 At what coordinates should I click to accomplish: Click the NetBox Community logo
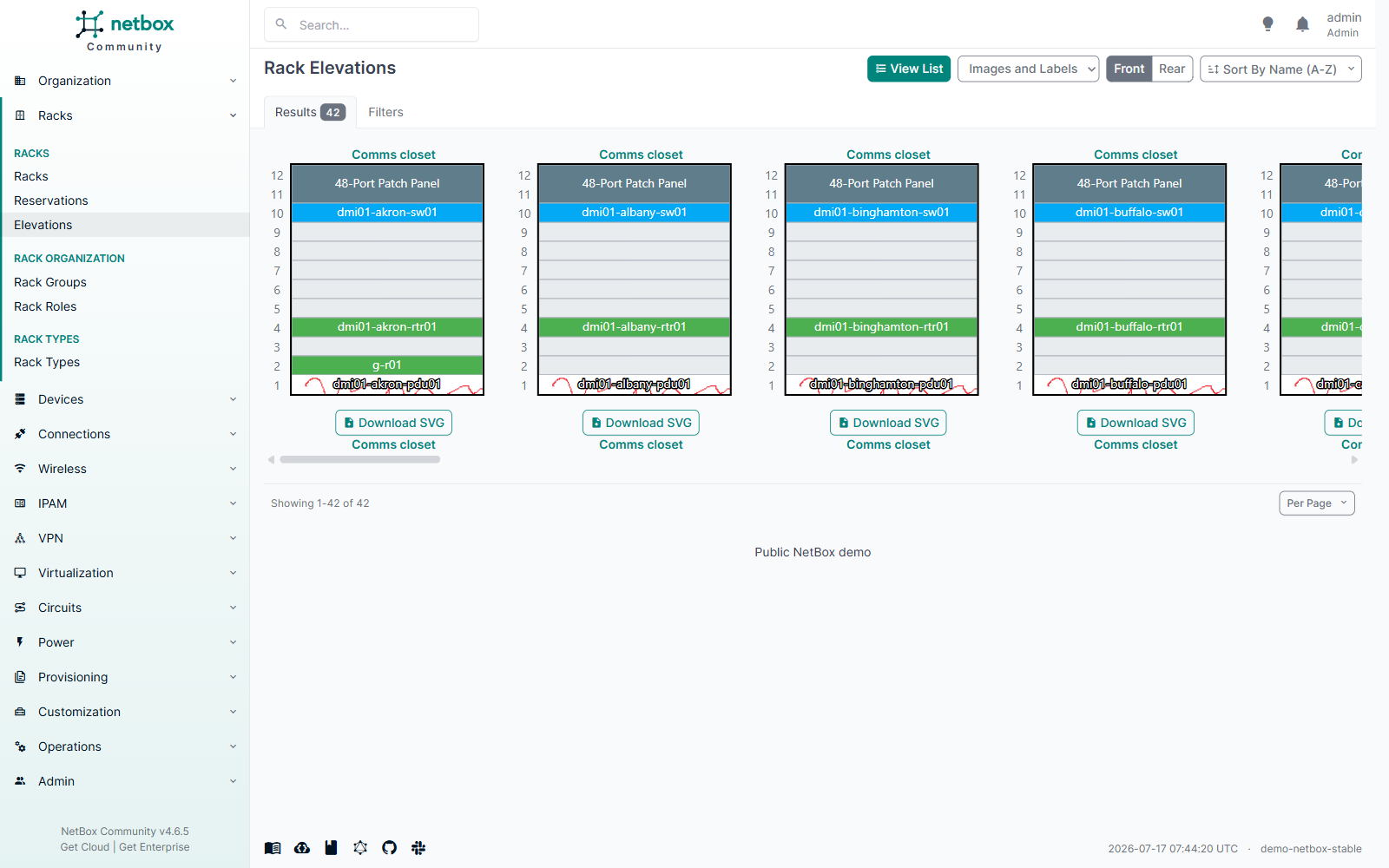point(124,31)
